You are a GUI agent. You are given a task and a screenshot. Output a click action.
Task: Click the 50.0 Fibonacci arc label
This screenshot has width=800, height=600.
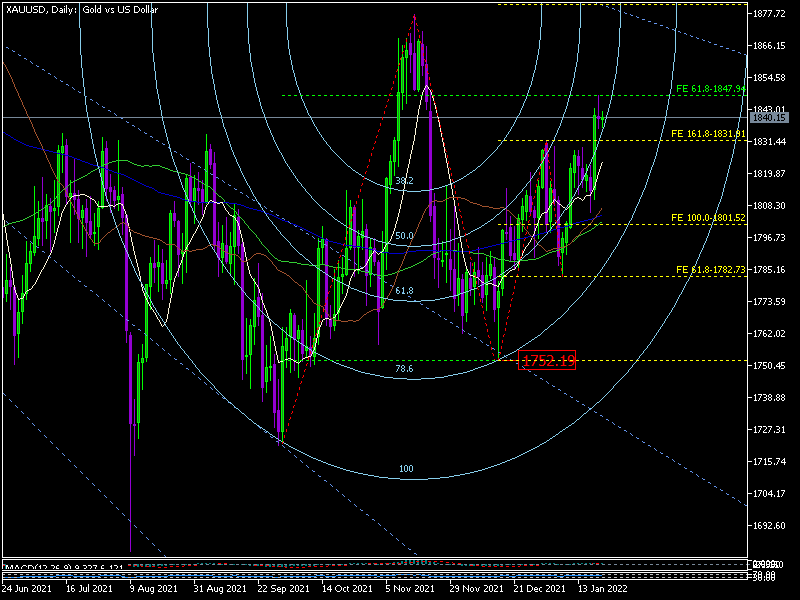pos(404,236)
